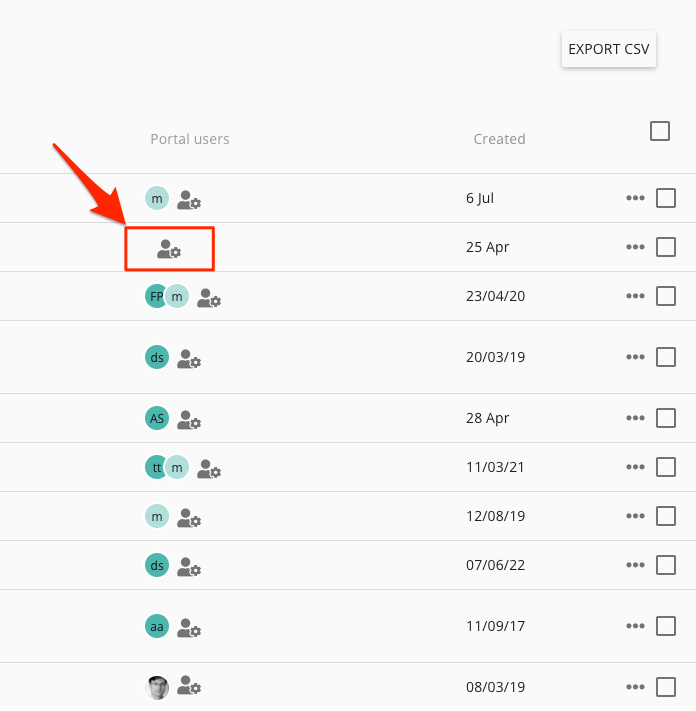
Task: Sort by the Created column header
Action: click(499, 139)
